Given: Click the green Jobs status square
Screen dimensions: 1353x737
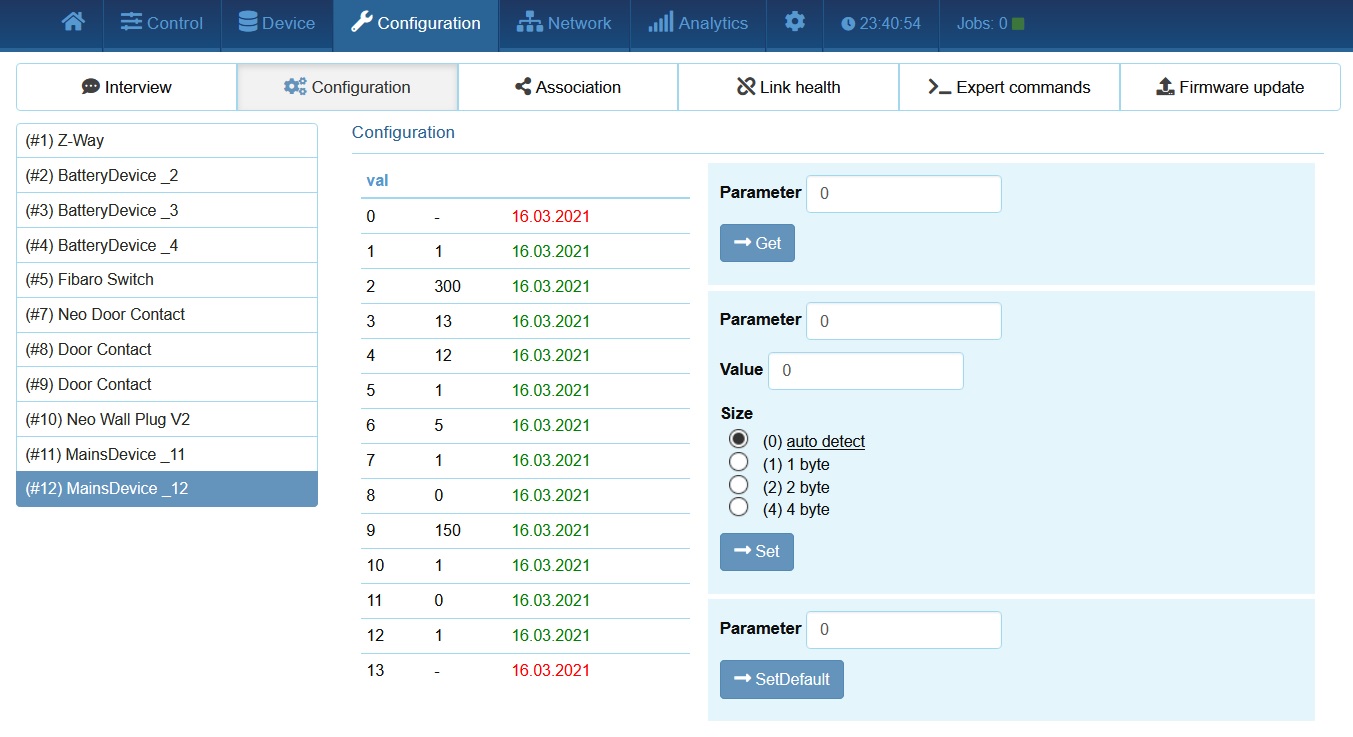Looking at the screenshot, I should click(1018, 23).
